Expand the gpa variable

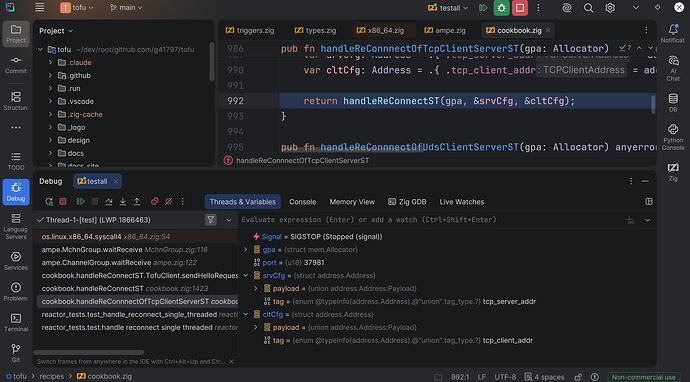tap(246, 250)
